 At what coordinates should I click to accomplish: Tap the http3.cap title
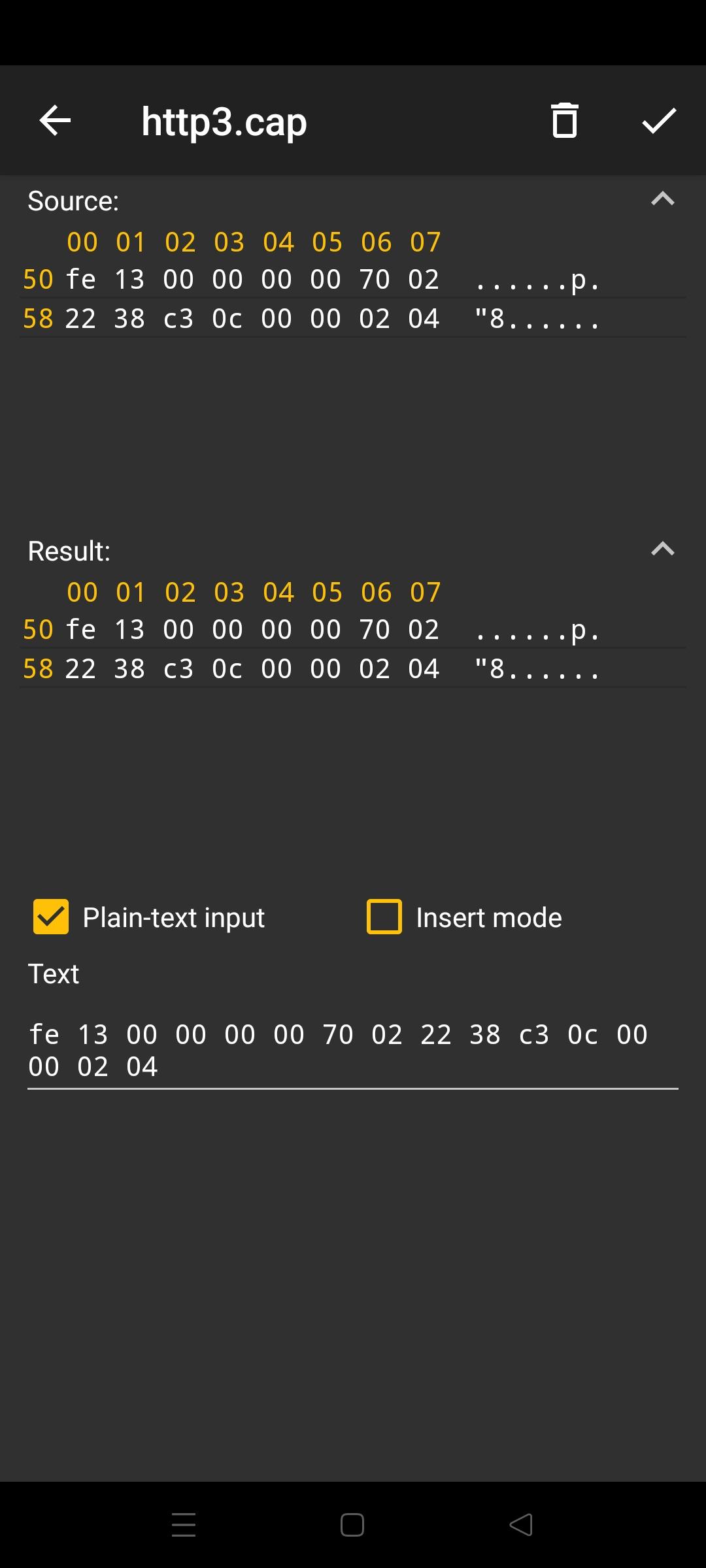[x=224, y=122]
